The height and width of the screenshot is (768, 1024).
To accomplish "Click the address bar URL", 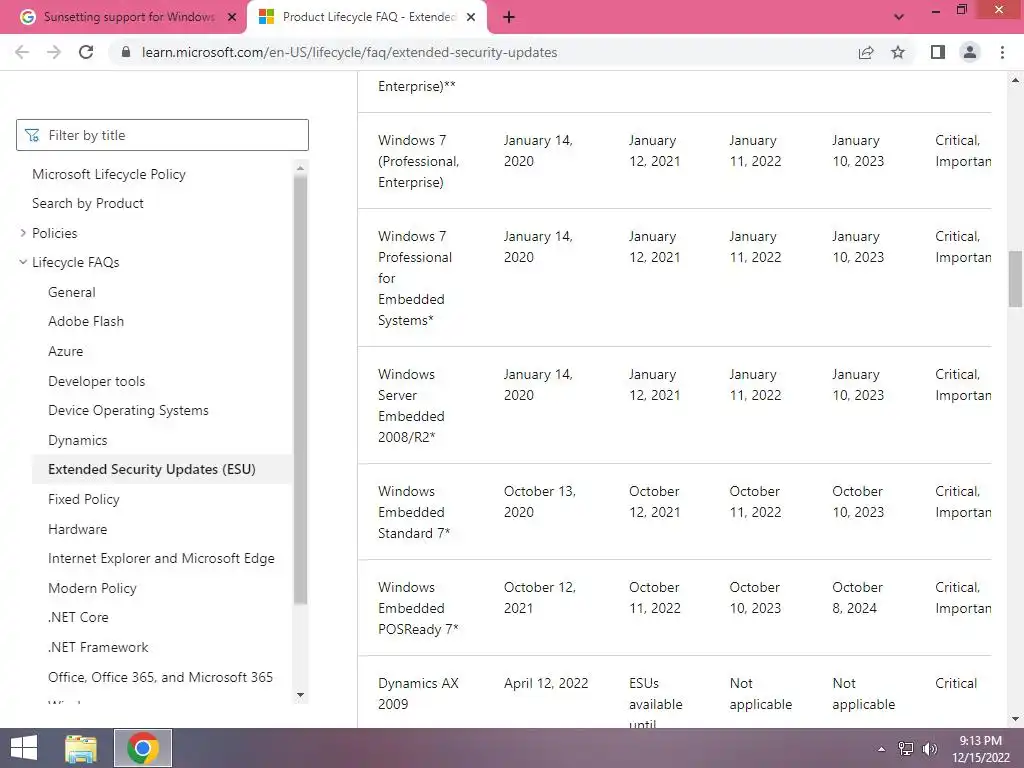I will tap(349, 52).
